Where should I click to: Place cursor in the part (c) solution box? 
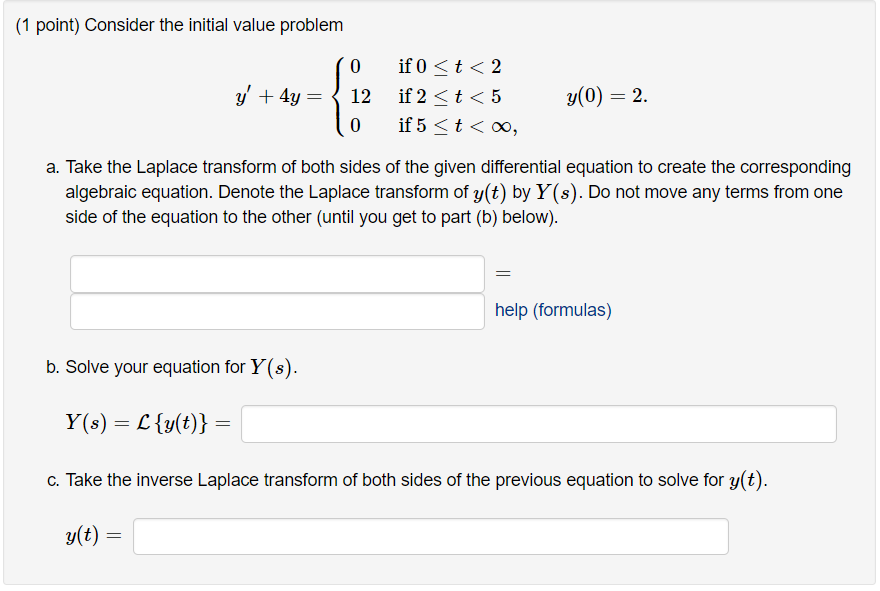[430, 536]
